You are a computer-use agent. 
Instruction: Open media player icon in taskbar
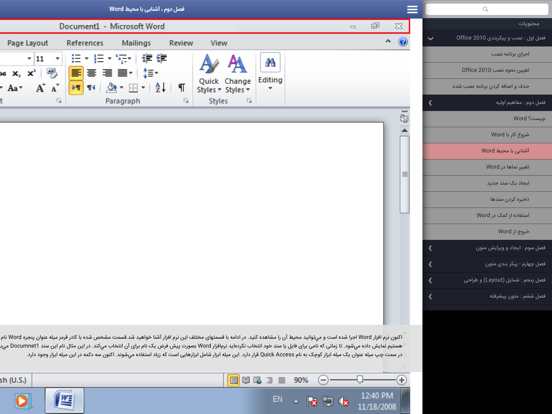[22, 401]
